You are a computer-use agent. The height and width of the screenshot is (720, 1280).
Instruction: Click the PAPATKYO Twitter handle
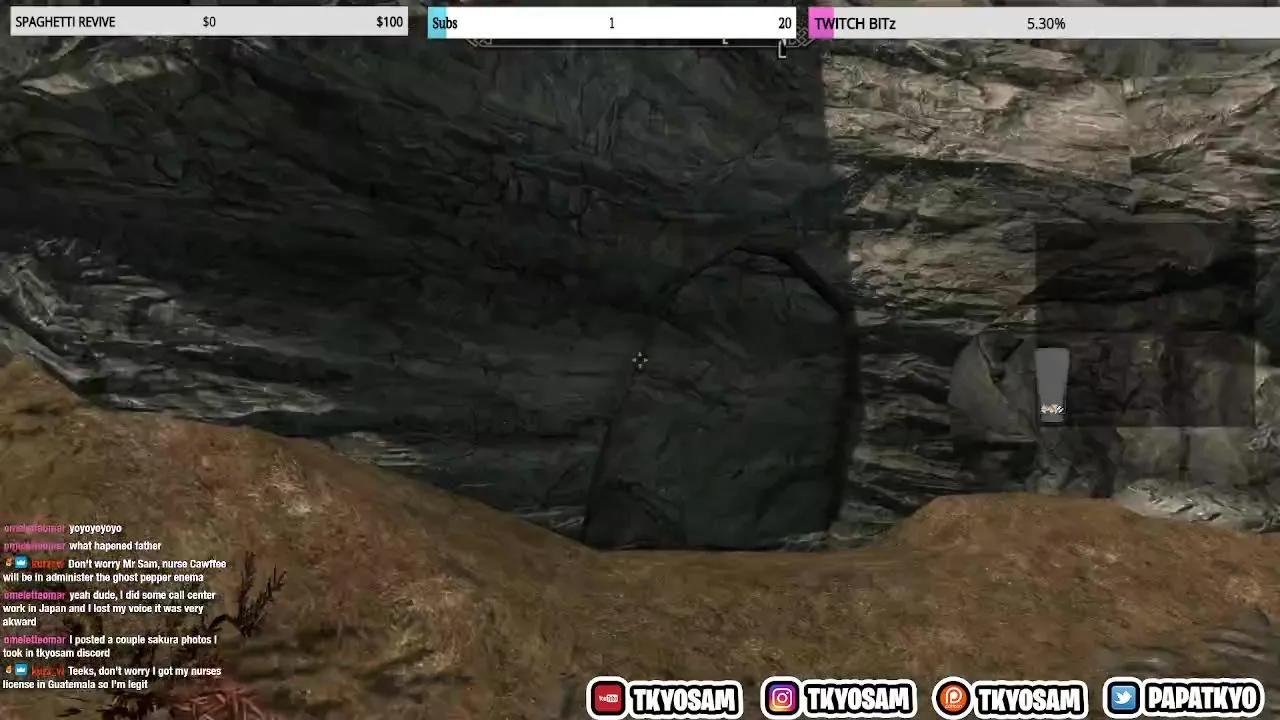1202,698
